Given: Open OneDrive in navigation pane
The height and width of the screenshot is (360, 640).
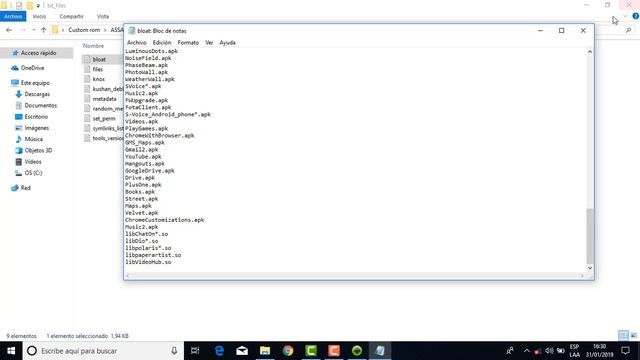Looking at the screenshot, I should [32, 68].
